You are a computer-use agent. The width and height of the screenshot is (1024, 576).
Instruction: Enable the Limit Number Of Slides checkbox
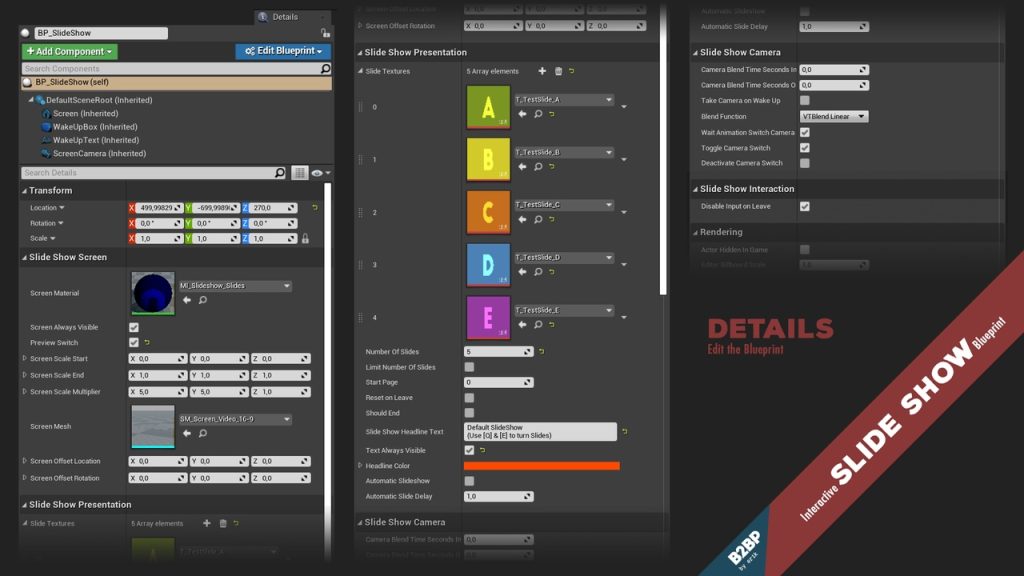[469, 367]
